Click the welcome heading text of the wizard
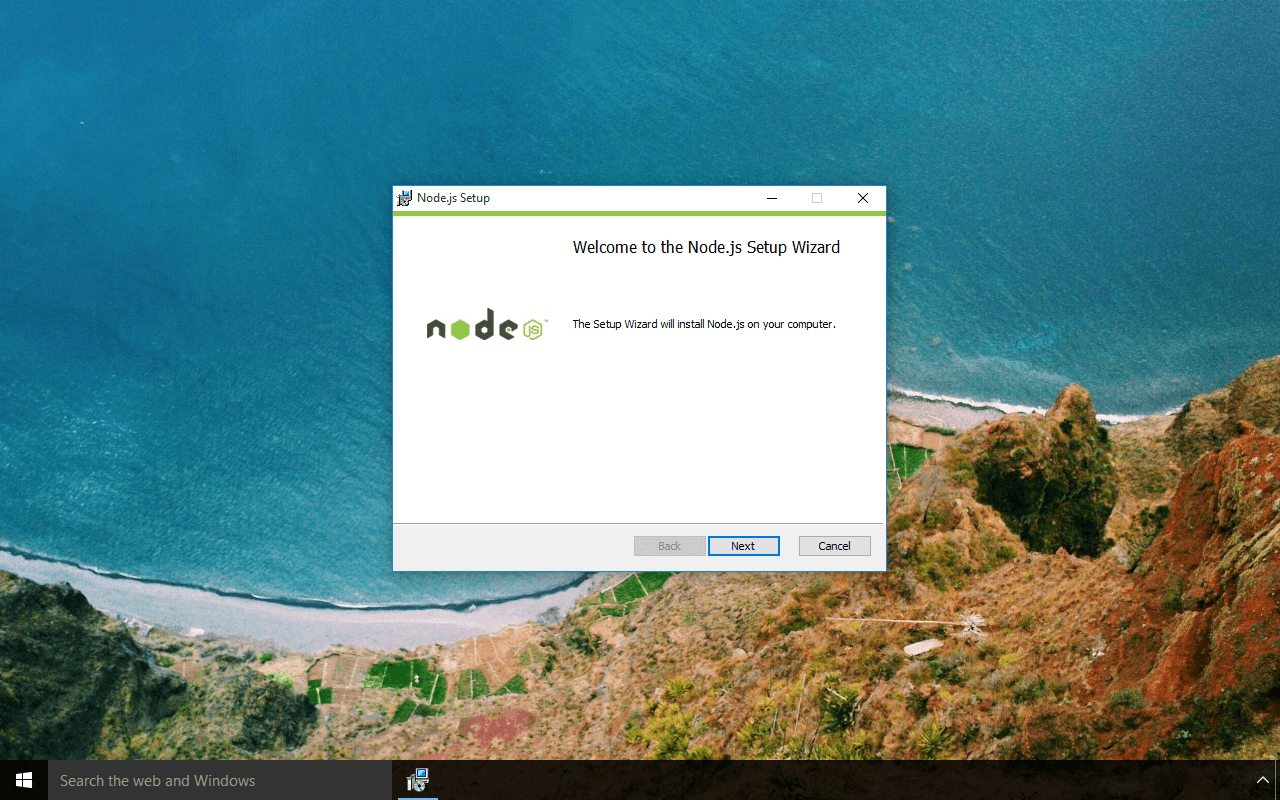 click(706, 247)
